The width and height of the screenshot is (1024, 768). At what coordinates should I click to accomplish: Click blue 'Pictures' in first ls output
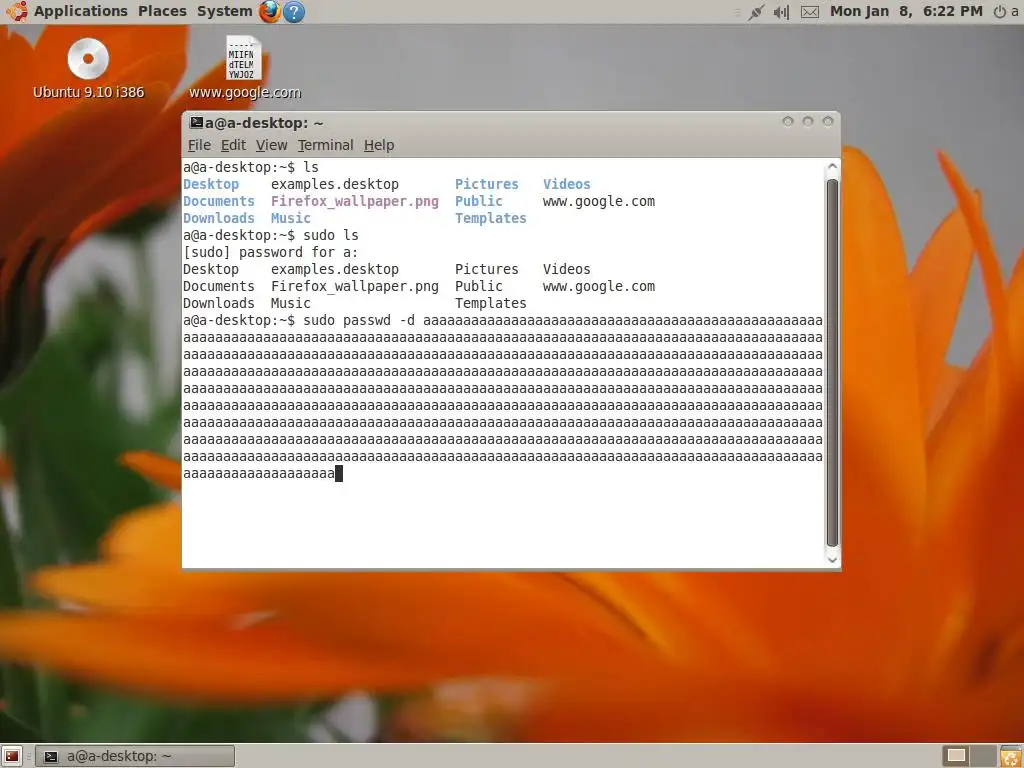pos(487,184)
